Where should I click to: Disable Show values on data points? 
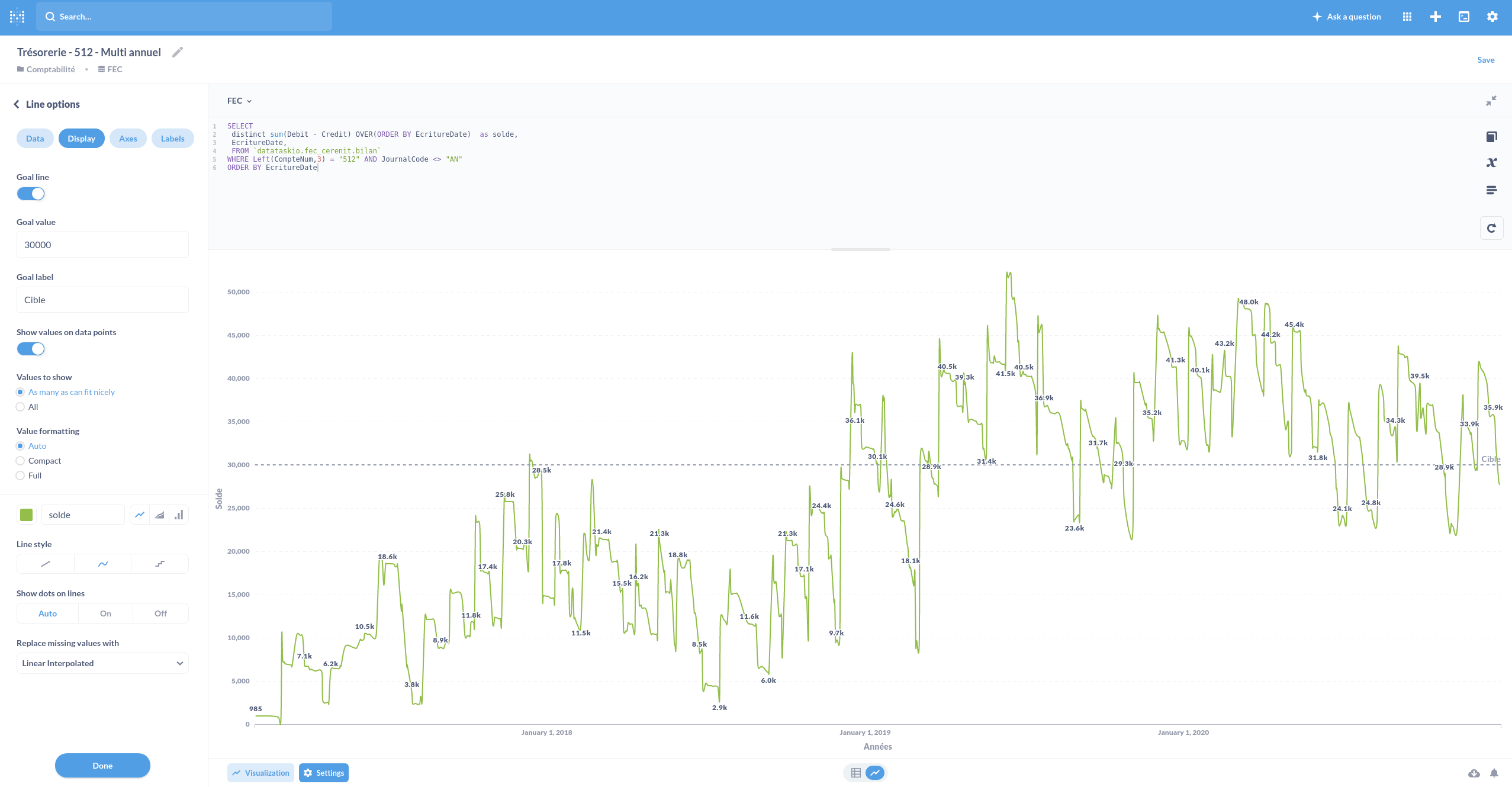coord(31,349)
